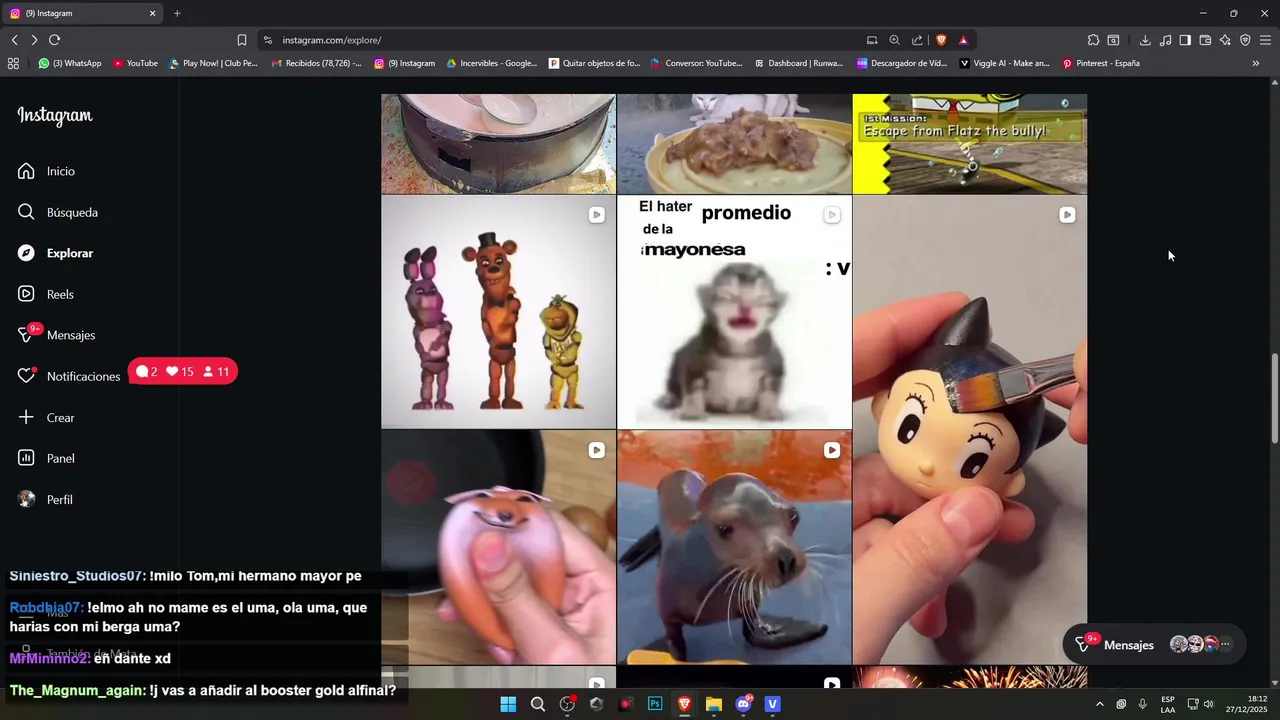Click the music note playlist icon
The width and height of the screenshot is (1280, 720).
tap(1165, 40)
